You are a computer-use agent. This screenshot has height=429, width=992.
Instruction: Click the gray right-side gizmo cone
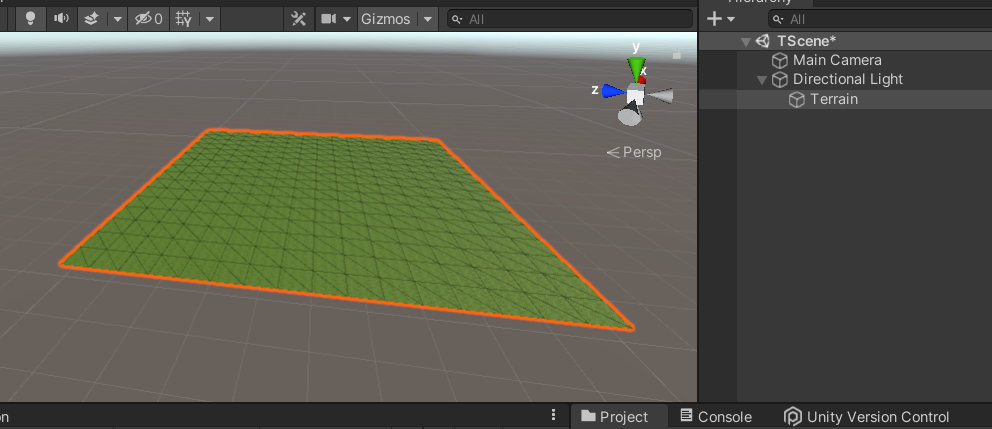660,96
